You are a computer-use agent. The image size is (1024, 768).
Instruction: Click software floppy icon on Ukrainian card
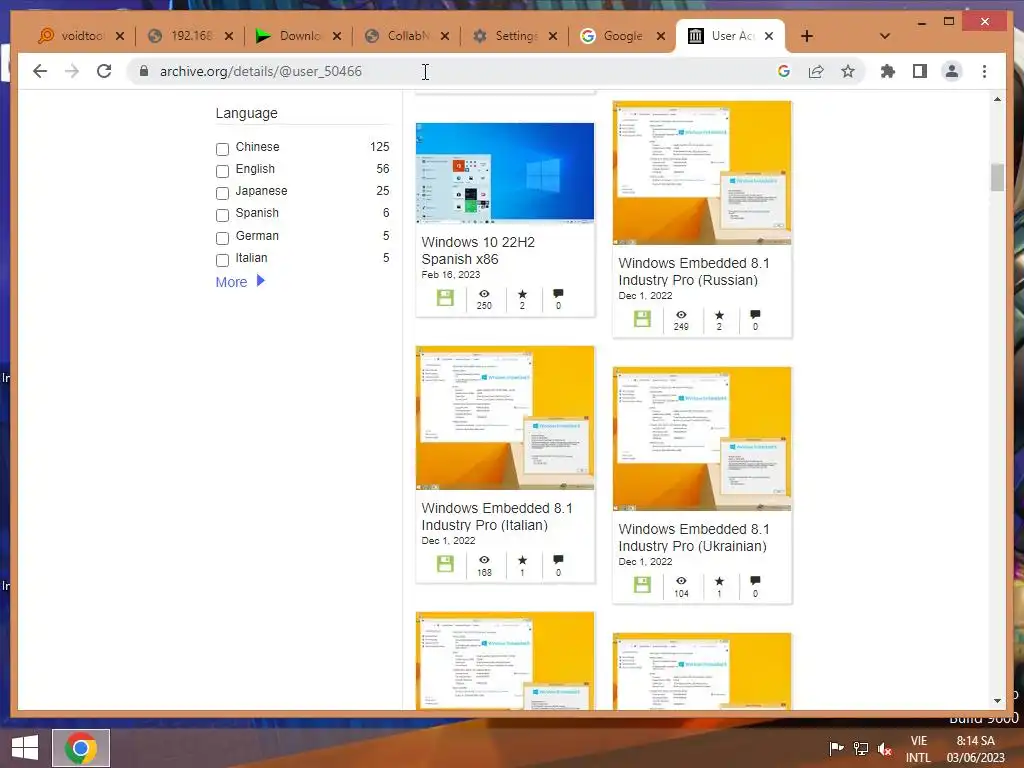click(x=643, y=585)
